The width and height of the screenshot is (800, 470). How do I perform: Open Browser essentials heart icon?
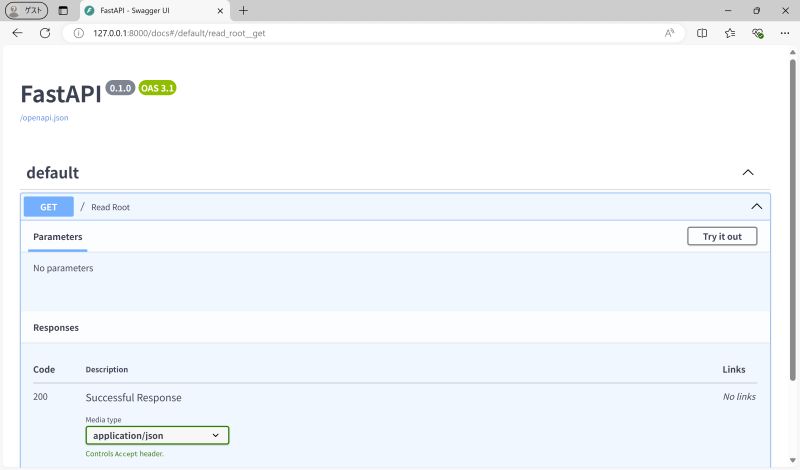point(758,33)
